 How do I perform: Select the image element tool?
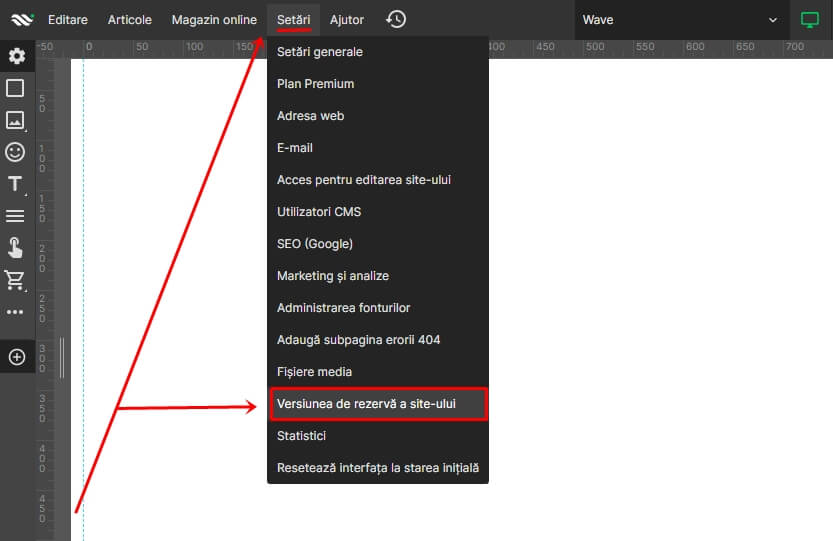click(16, 120)
